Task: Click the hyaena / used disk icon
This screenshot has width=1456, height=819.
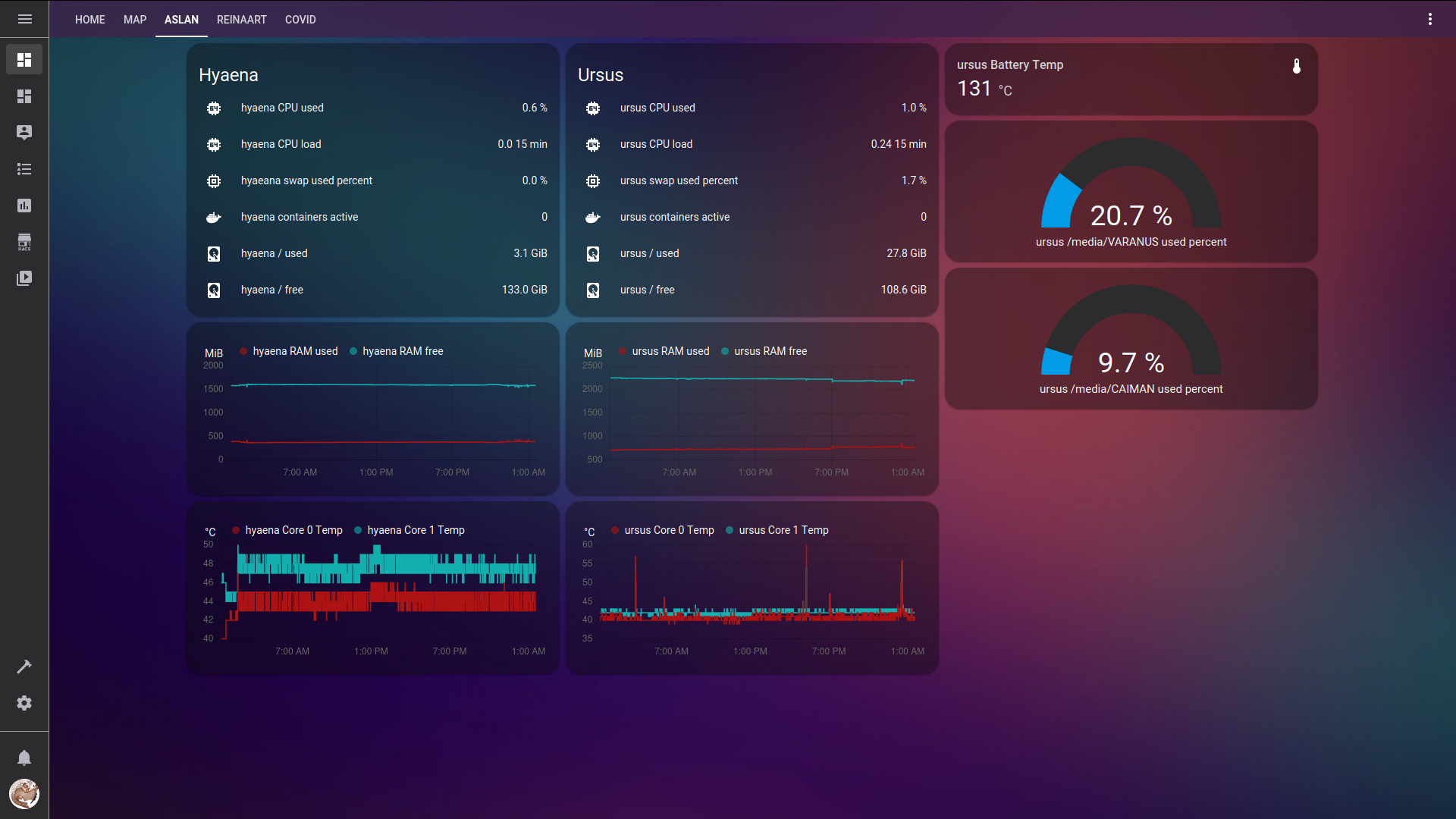Action: (214, 254)
